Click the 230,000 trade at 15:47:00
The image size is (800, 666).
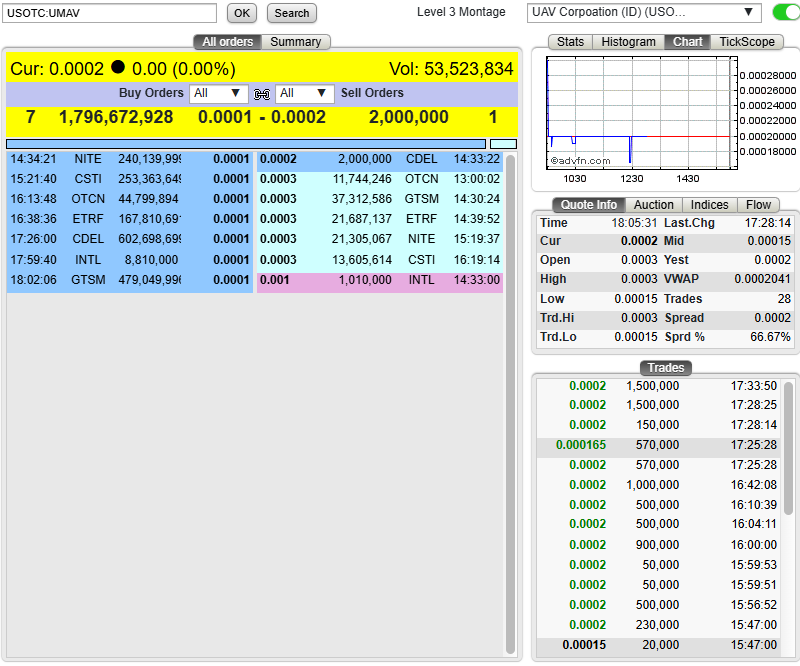pos(659,625)
